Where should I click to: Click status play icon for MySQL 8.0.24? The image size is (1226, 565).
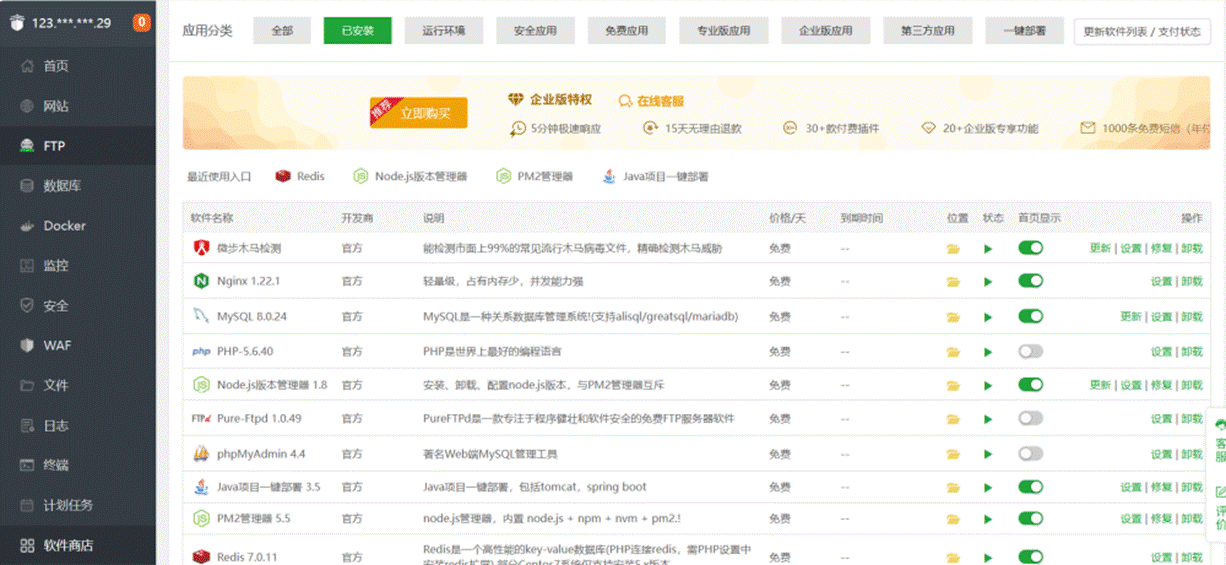pos(988,317)
